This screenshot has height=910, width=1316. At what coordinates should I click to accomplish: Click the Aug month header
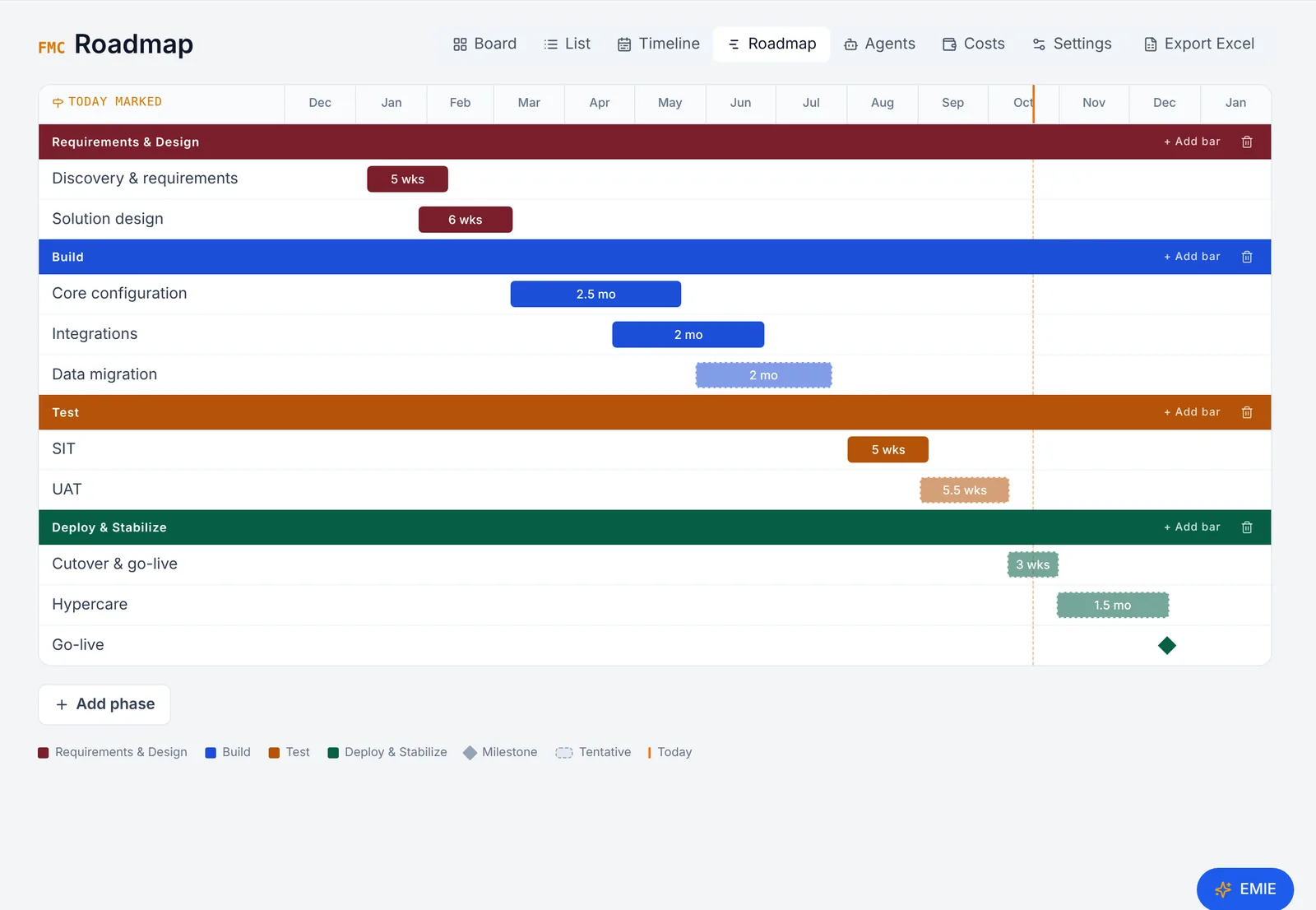pos(883,103)
